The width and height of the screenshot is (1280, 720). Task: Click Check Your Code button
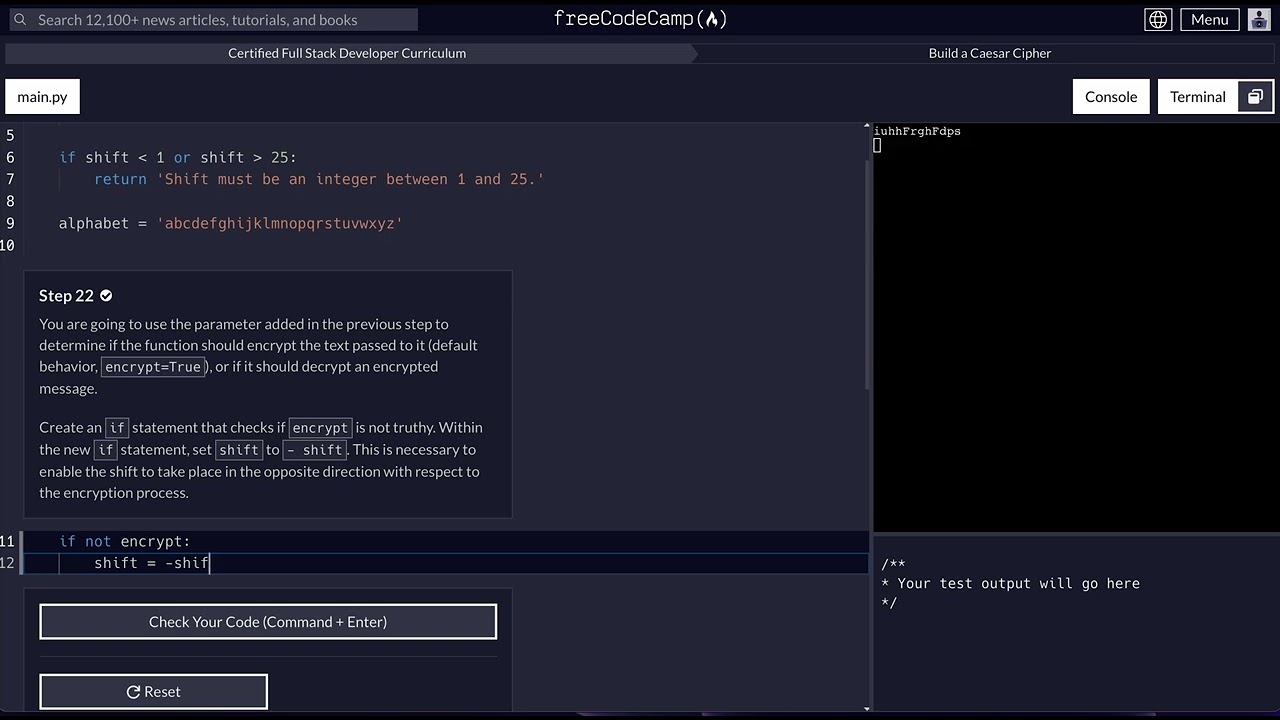coord(268,622)
